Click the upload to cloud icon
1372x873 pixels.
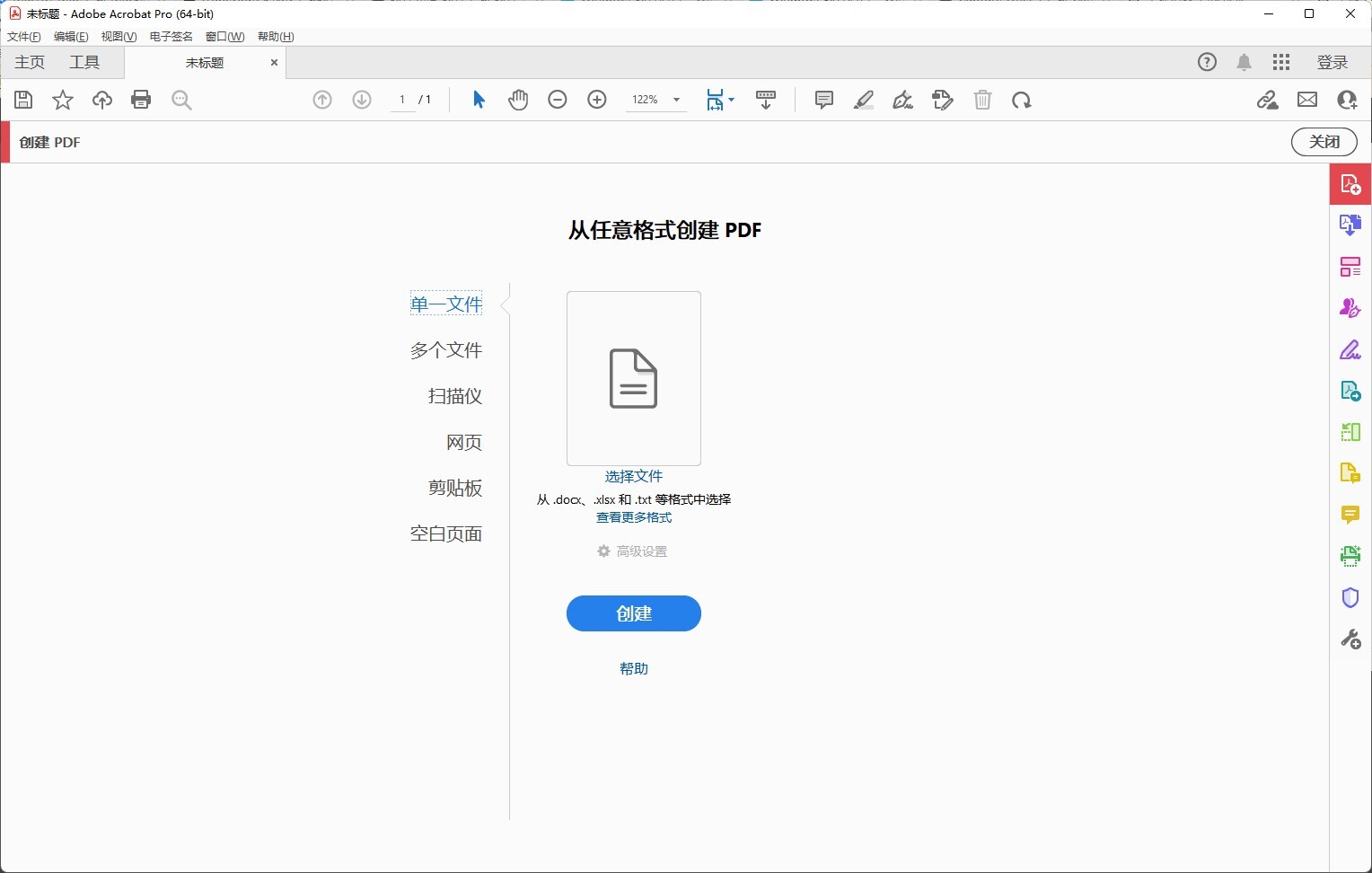(102, 100)
